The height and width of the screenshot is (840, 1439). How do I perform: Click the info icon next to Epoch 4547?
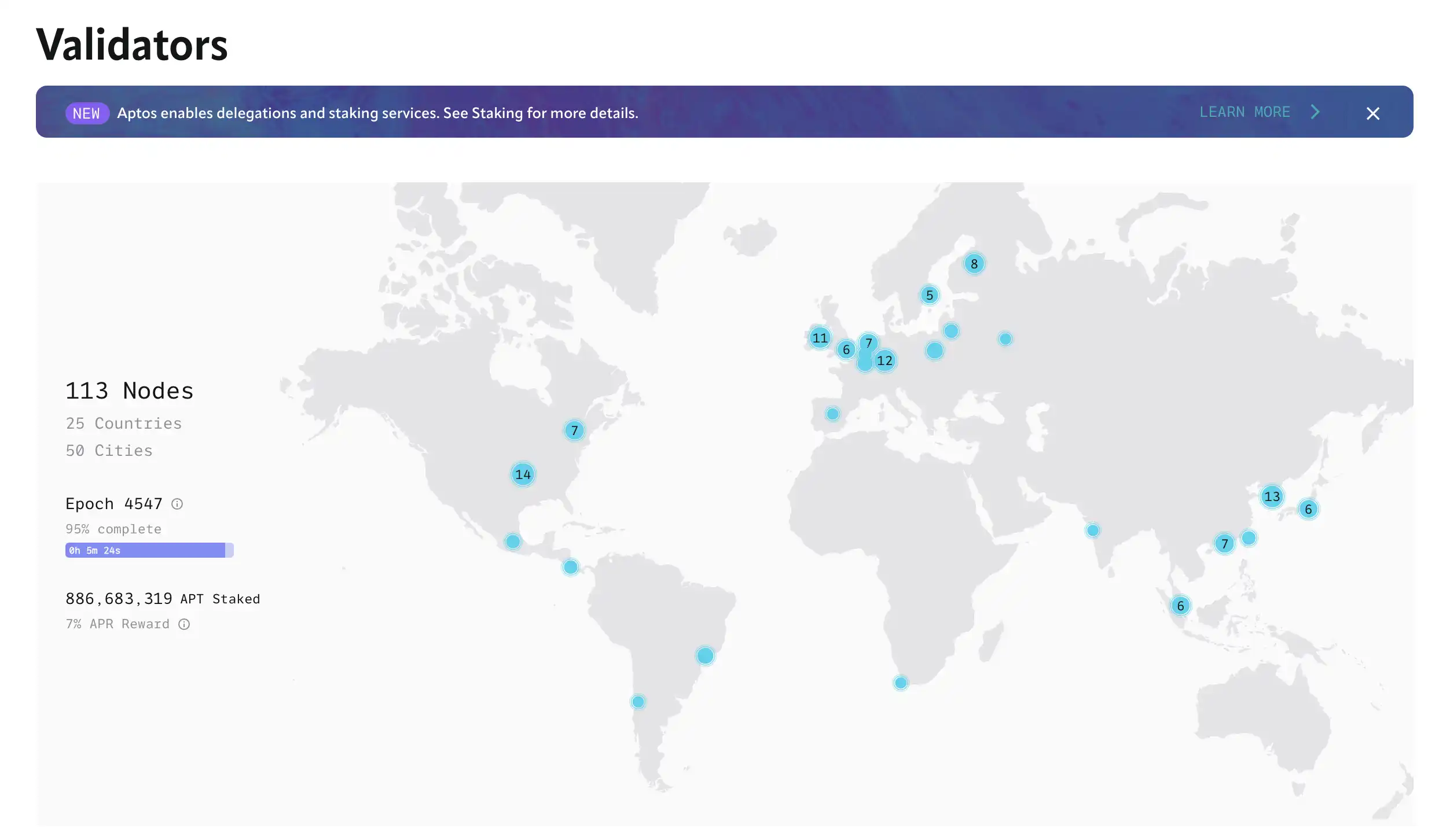point(177,504)
